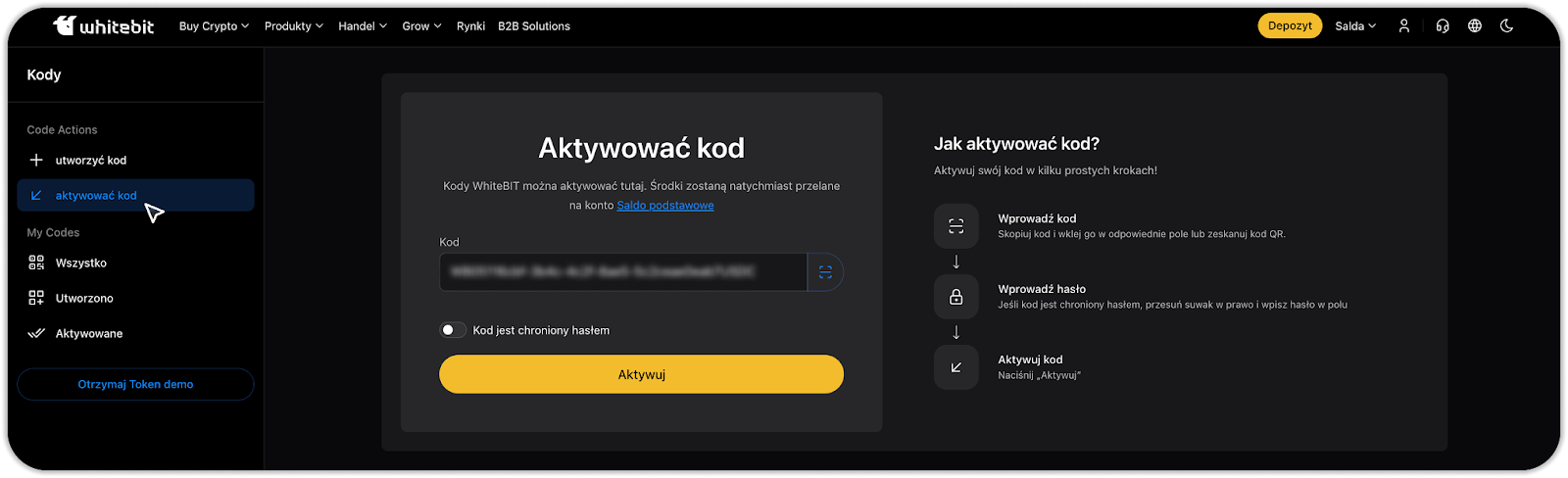Click the WhiteBIT logo
Viewport: 1568px width, 478px height.
103,26
